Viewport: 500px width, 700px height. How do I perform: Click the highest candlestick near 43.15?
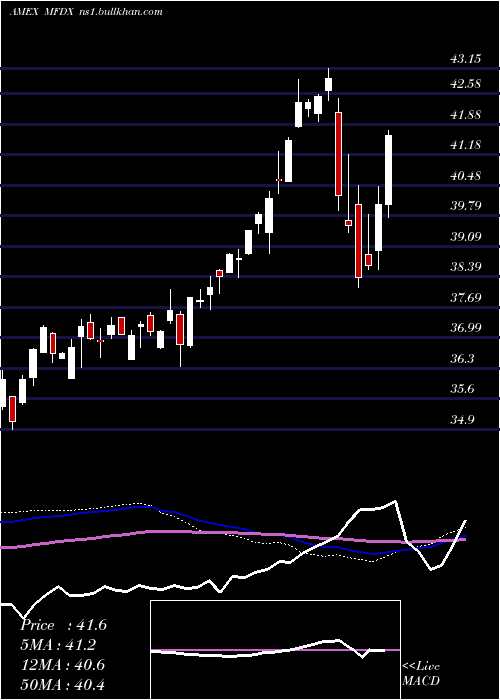pos(329,84)
